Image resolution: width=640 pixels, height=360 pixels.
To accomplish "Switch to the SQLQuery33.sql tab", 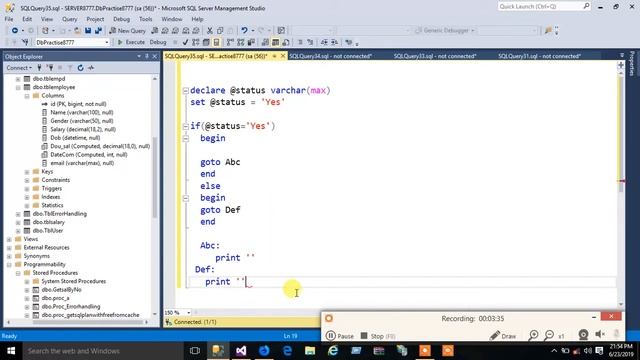I will [x=435, y=56].
